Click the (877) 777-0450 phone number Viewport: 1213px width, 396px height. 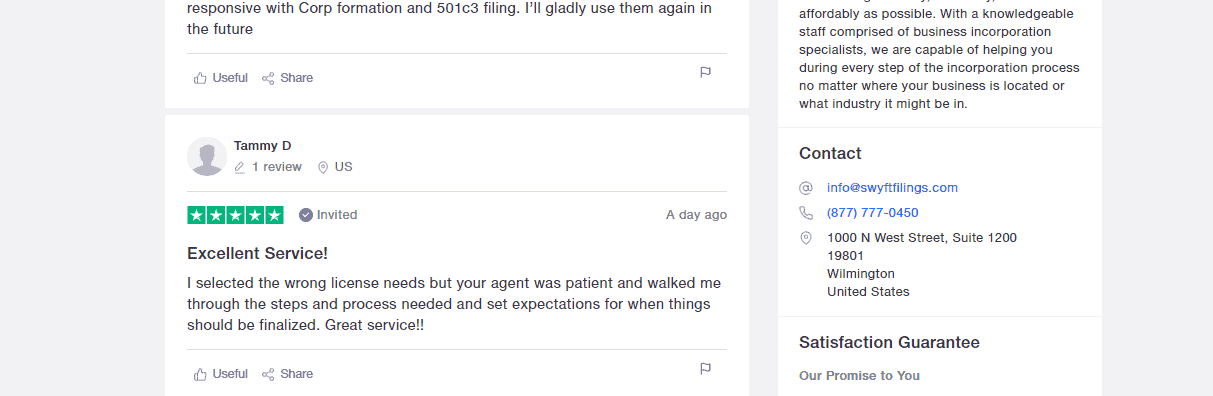click(x=872, y=212)
